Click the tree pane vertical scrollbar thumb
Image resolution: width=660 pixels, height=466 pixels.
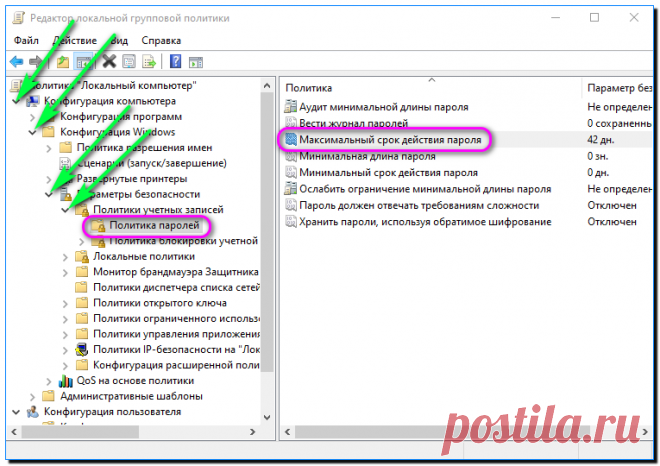pyautogui.click(x=267, y=231)
